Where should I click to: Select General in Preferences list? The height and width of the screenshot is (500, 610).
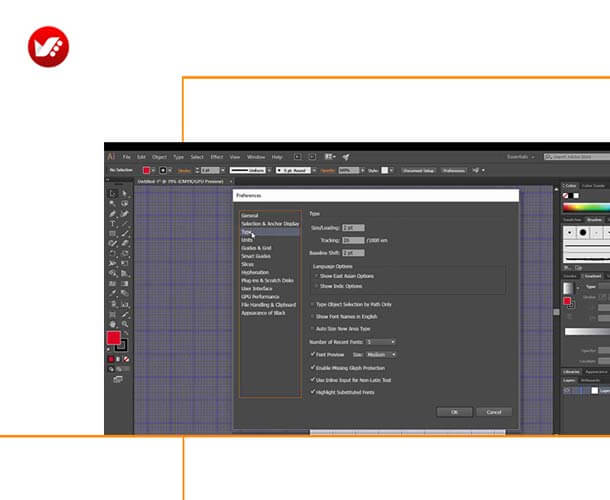(x=250, y=216)
